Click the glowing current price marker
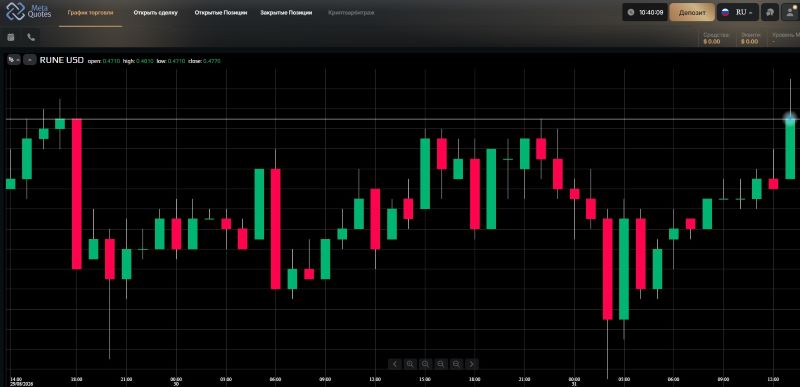This screenshot has width=800, height=387. tap(790, 119)
